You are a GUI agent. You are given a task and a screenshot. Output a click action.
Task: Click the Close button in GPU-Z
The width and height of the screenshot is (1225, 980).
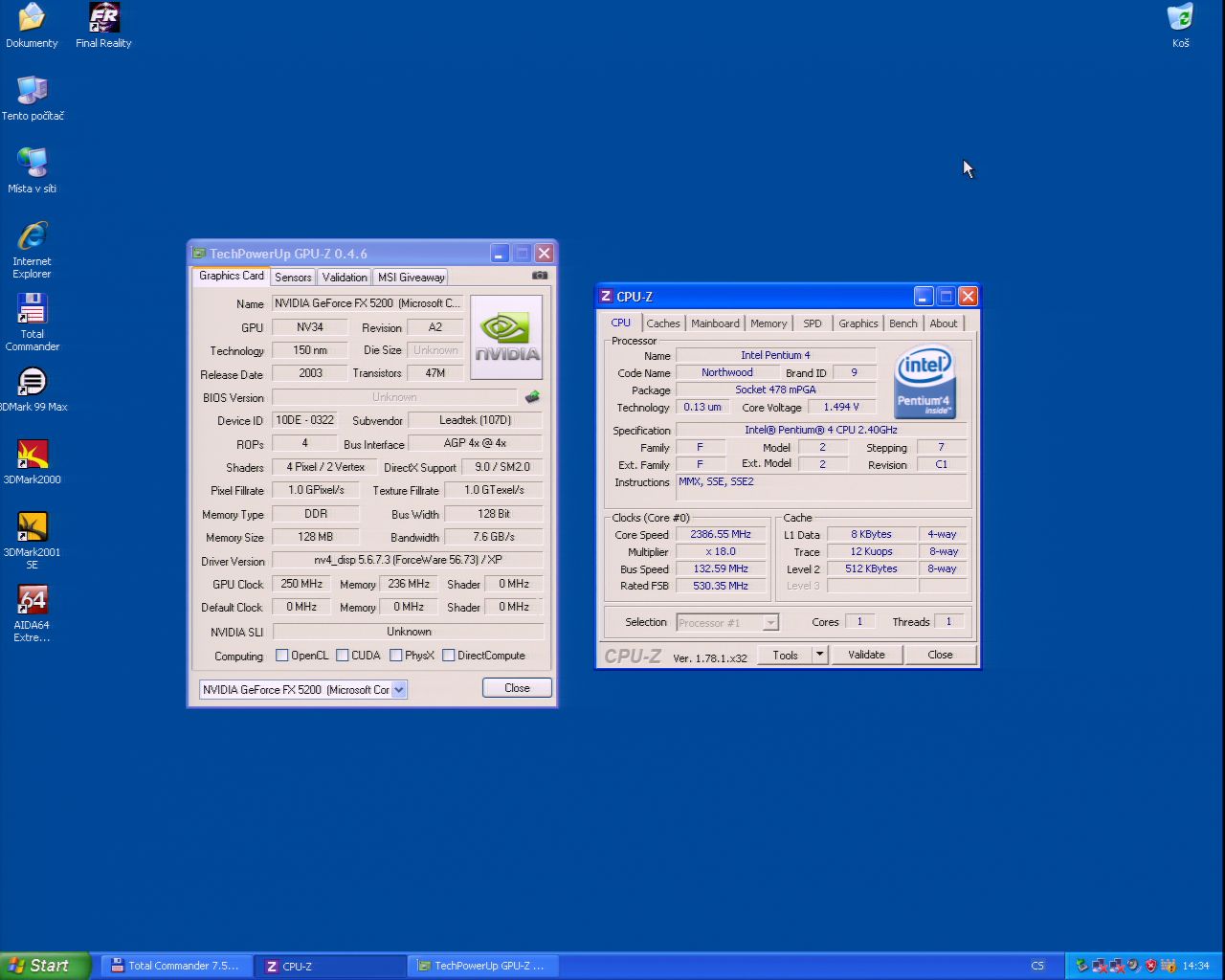point(517,688)
